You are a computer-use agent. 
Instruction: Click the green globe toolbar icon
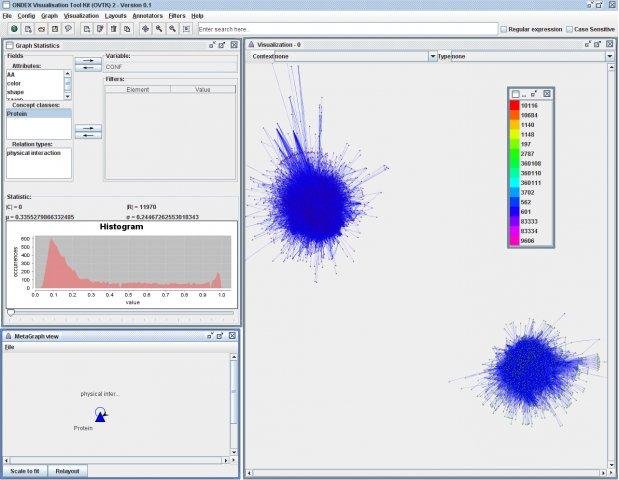pyautogui.click(x=14, y=29)
